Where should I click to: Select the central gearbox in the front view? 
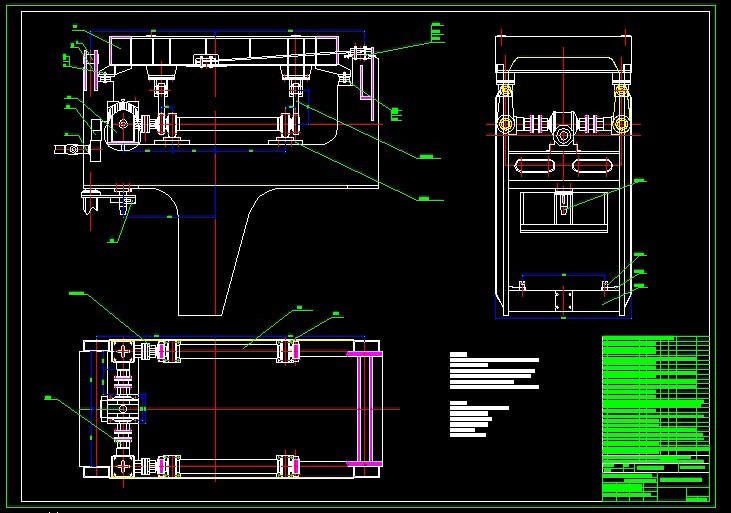(563, 130)
